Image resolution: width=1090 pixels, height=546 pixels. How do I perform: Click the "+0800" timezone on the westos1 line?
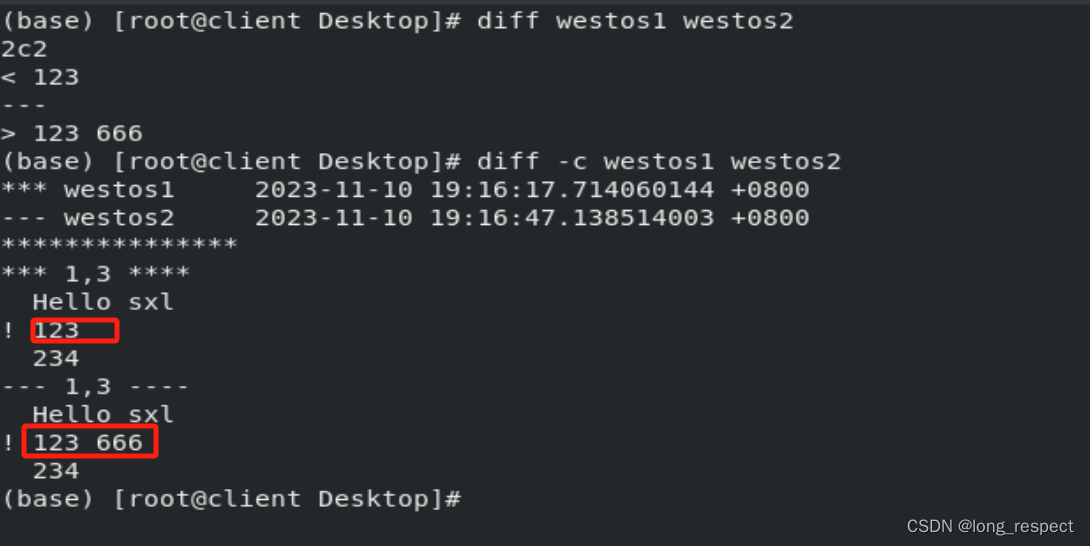tap(770, 189)
